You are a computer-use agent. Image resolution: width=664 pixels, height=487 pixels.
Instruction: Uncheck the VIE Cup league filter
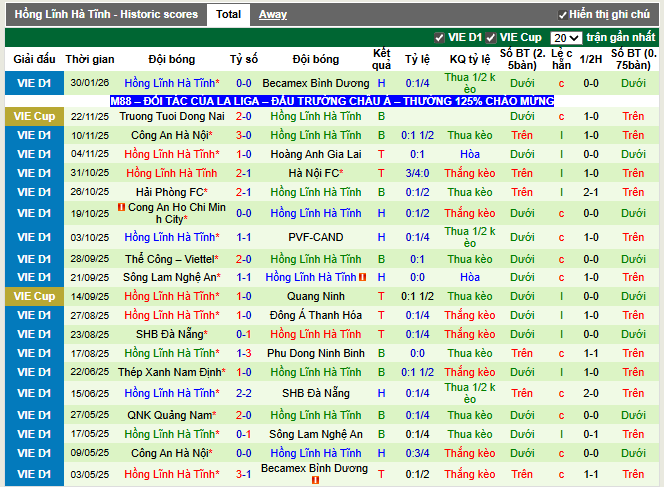pyautogui.click(x=491, y=38)
